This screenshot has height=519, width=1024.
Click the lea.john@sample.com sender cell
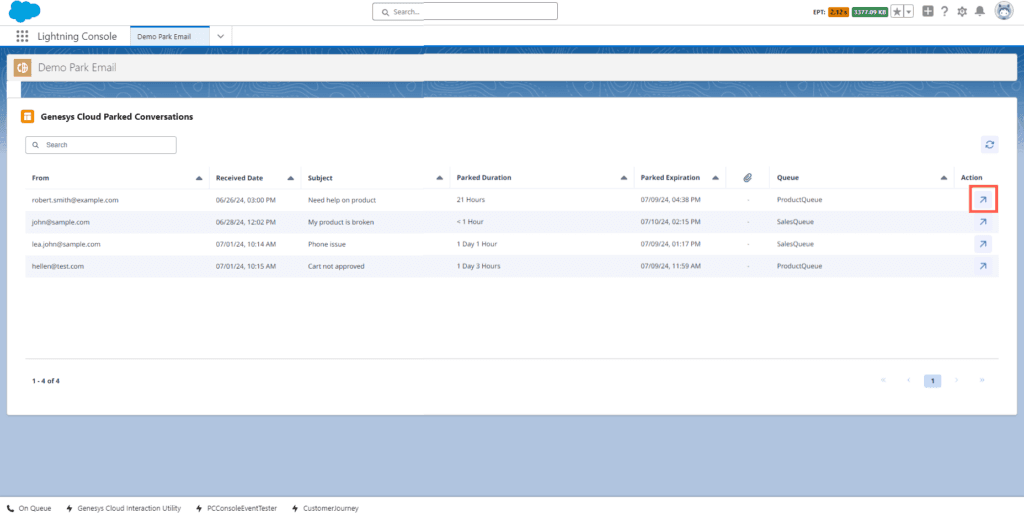click(x=66, y=244)
